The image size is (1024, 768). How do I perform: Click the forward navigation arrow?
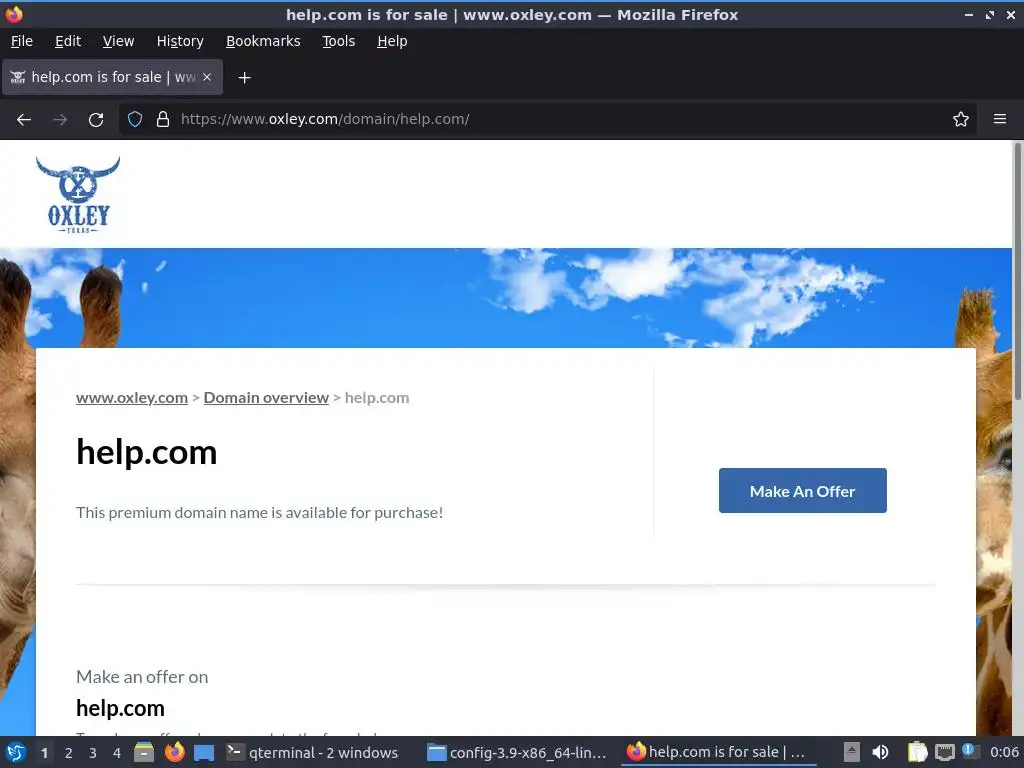(60, 120)
